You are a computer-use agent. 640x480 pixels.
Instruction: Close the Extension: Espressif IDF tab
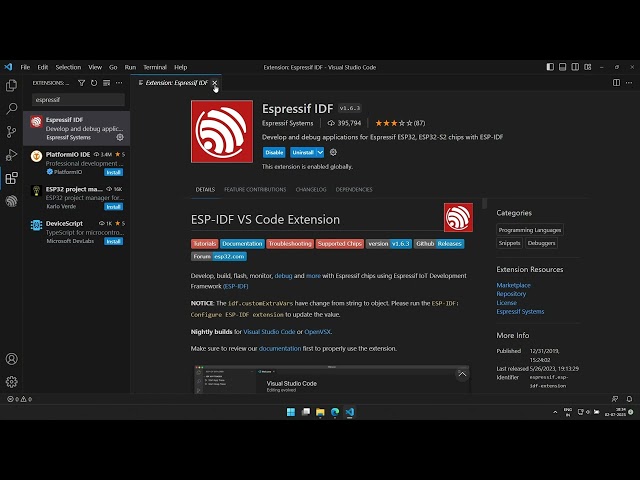pos(215,83)
